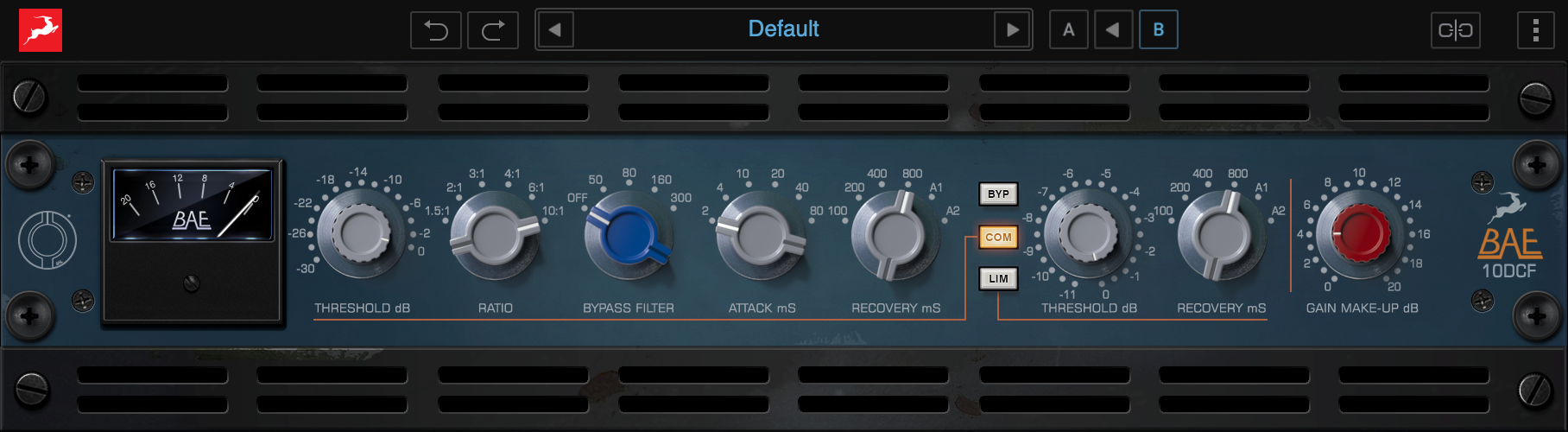This screenshot has height=432, width=1568.
Task: Open the Default preset name dropdown
Action: [x=783, y=30]
